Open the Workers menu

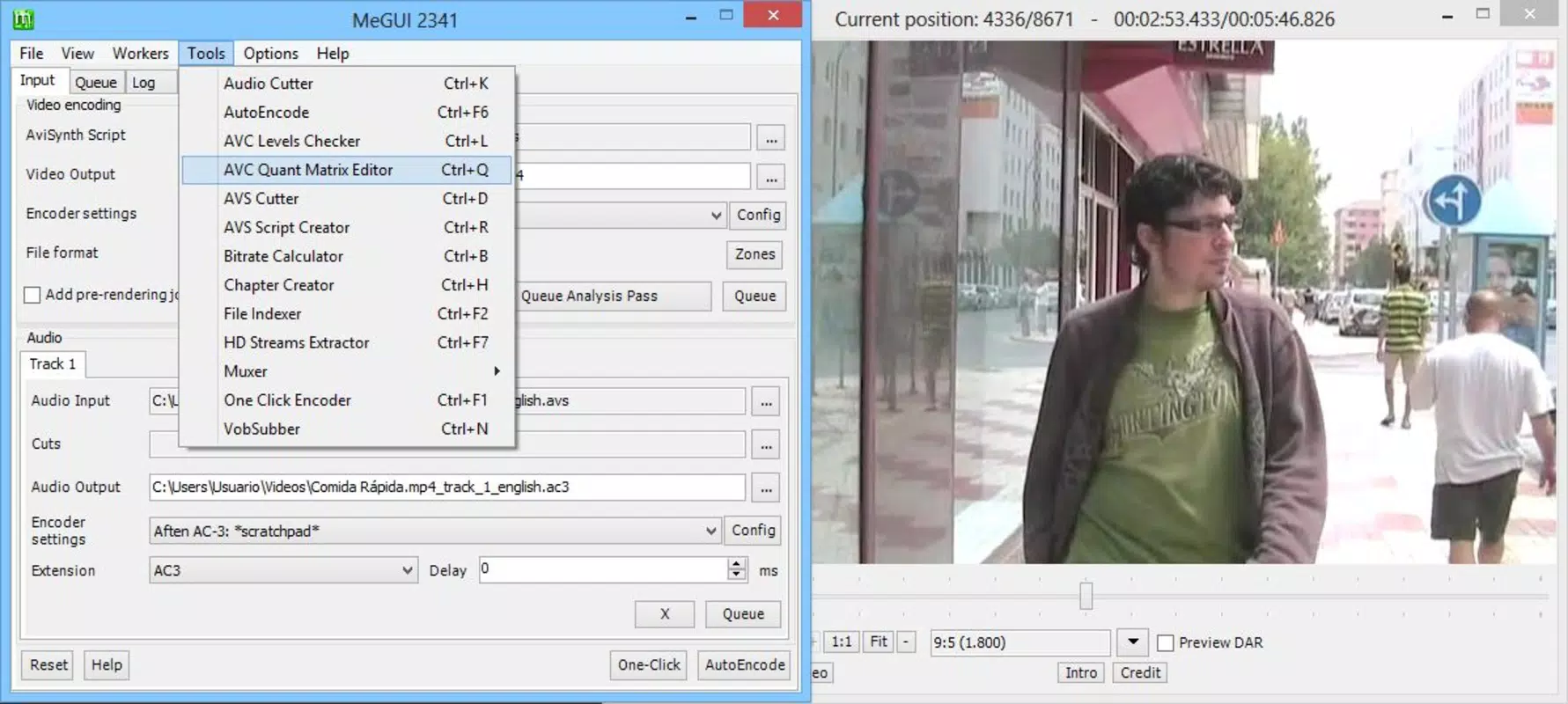pos(140,53)
